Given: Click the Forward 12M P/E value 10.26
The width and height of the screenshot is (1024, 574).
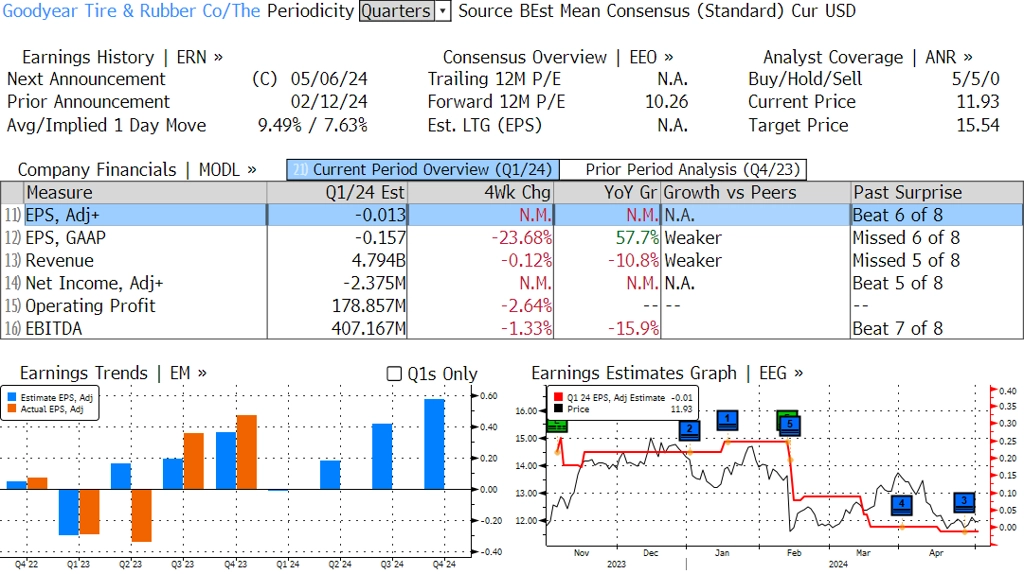Looking at the screenshot, I should pos(666,102).
